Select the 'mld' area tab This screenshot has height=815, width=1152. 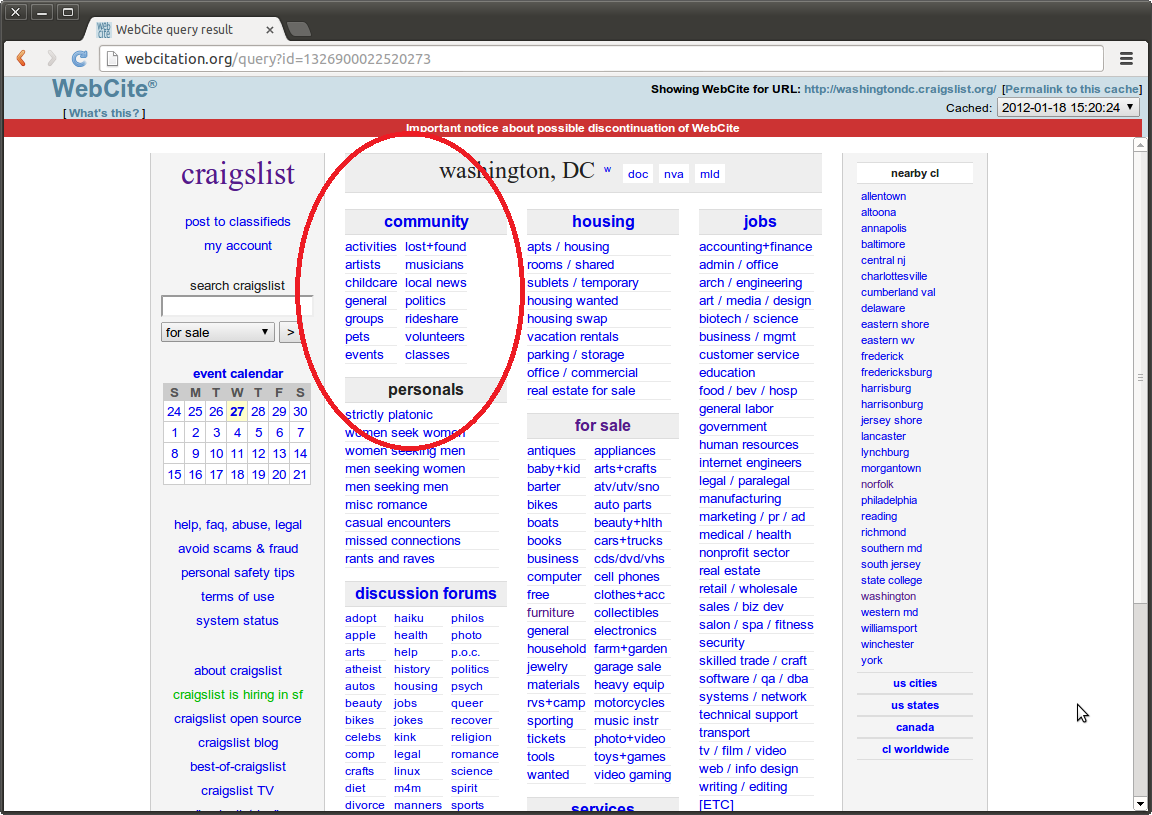pos(709,174)
